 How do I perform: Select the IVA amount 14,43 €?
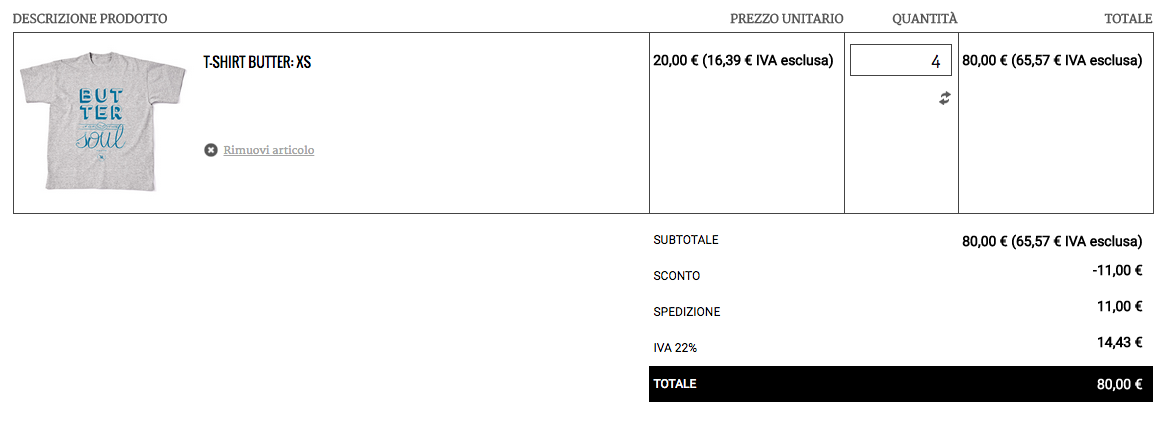(x=1119, y=342)
